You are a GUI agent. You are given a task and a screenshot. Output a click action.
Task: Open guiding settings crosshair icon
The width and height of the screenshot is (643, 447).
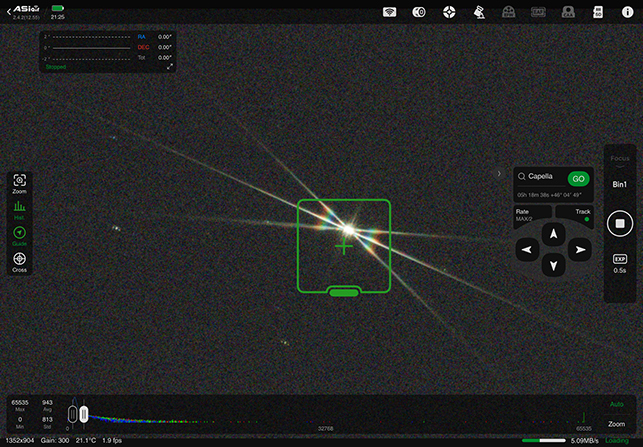450,12
